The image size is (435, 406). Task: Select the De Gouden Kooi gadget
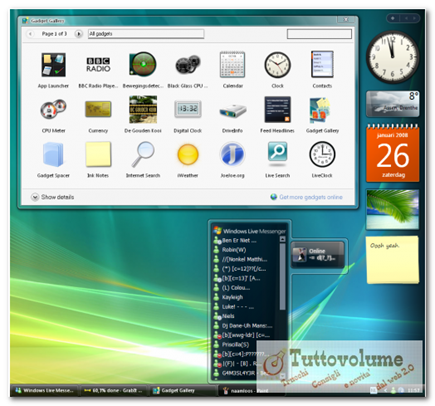click(x=143, y=109)
